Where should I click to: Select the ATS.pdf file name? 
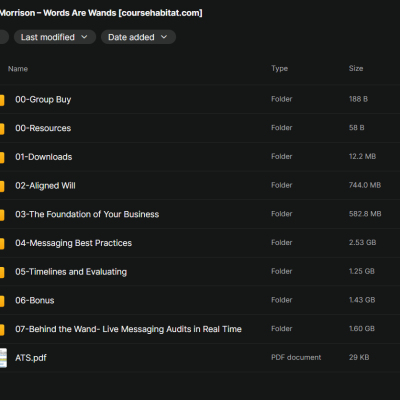pyautogui.click(x=31, y=358)
